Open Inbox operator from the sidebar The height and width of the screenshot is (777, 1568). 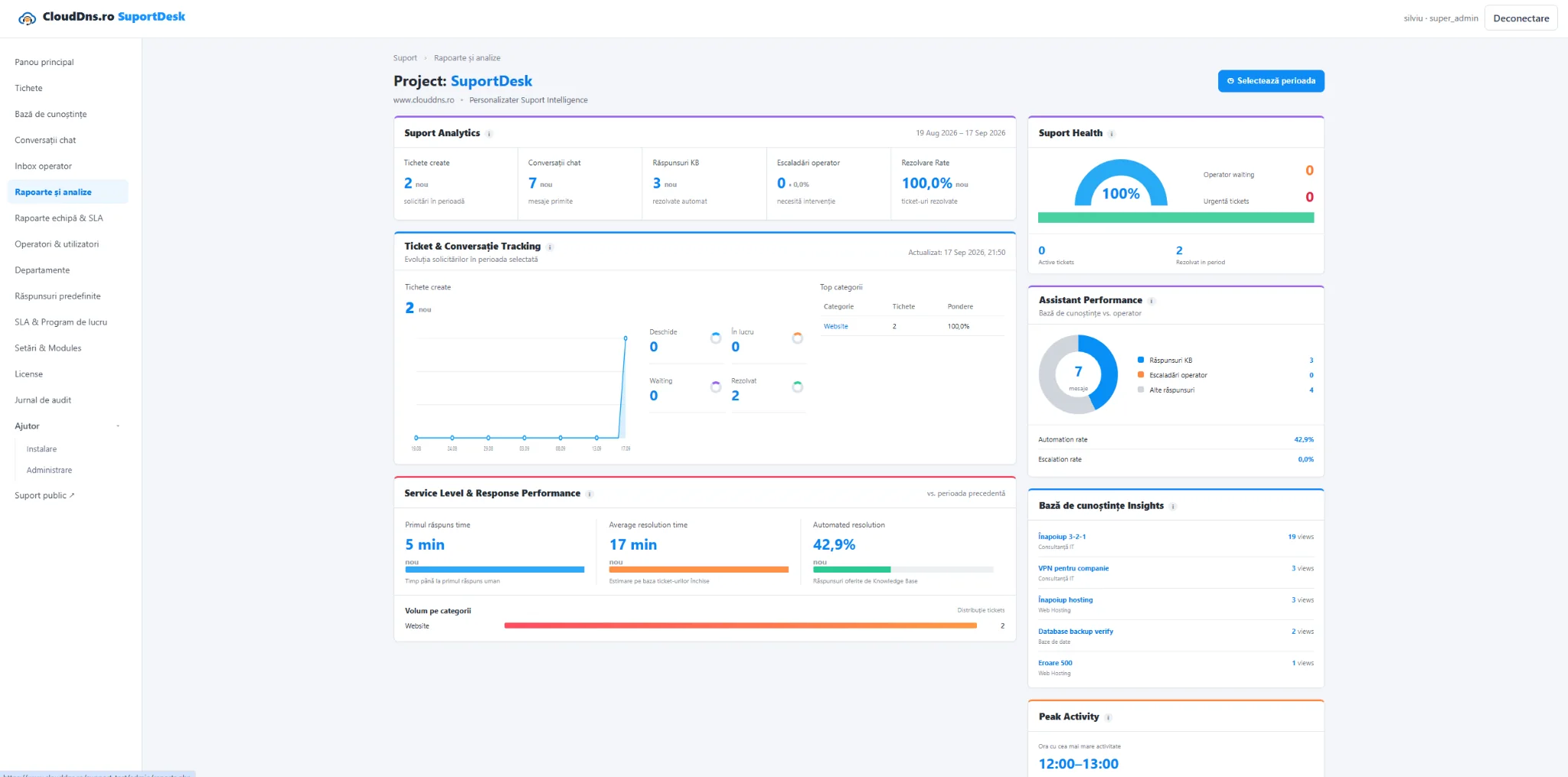68,166
